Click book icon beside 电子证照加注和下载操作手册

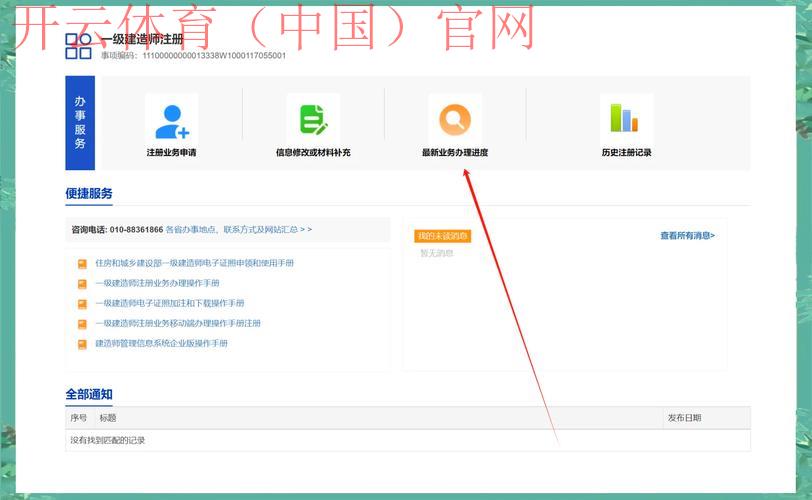pos(82,304)
